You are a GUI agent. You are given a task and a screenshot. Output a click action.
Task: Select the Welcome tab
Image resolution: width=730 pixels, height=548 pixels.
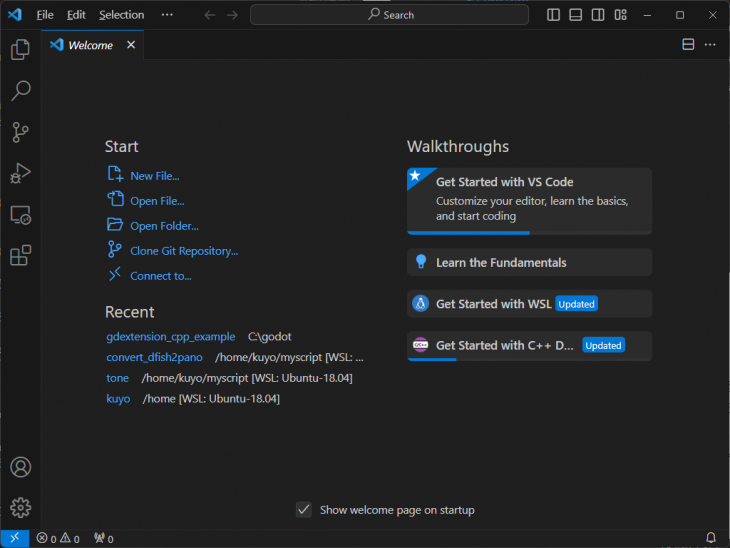pos(92,45)
